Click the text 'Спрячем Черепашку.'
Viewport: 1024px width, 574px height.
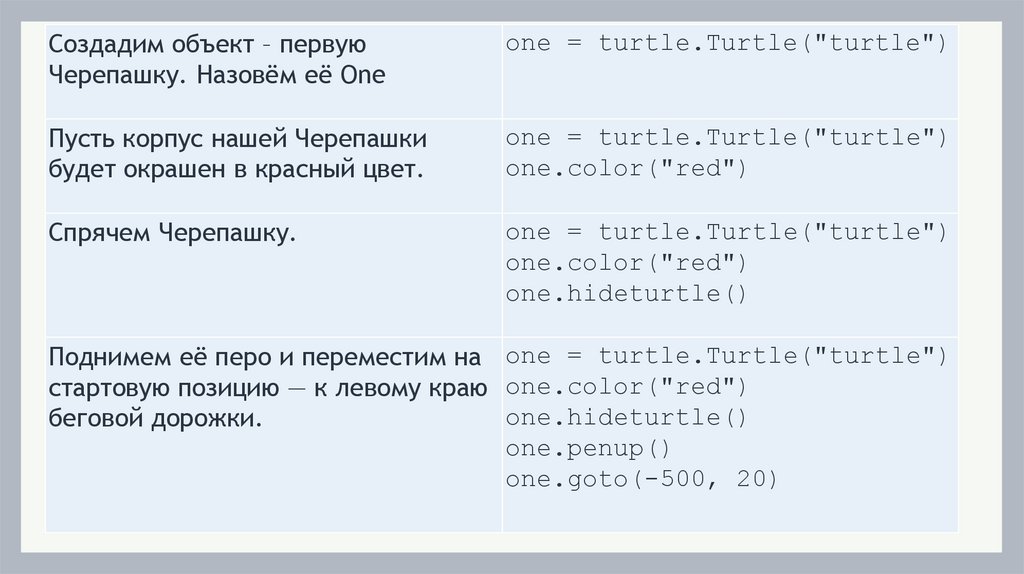point(173,232)
